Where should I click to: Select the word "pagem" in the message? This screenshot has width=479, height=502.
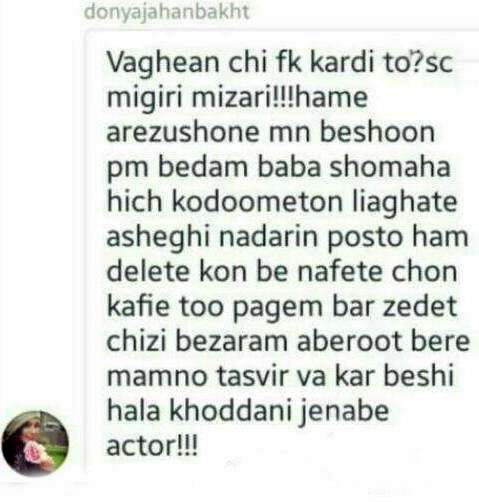[x=277, y=309]
